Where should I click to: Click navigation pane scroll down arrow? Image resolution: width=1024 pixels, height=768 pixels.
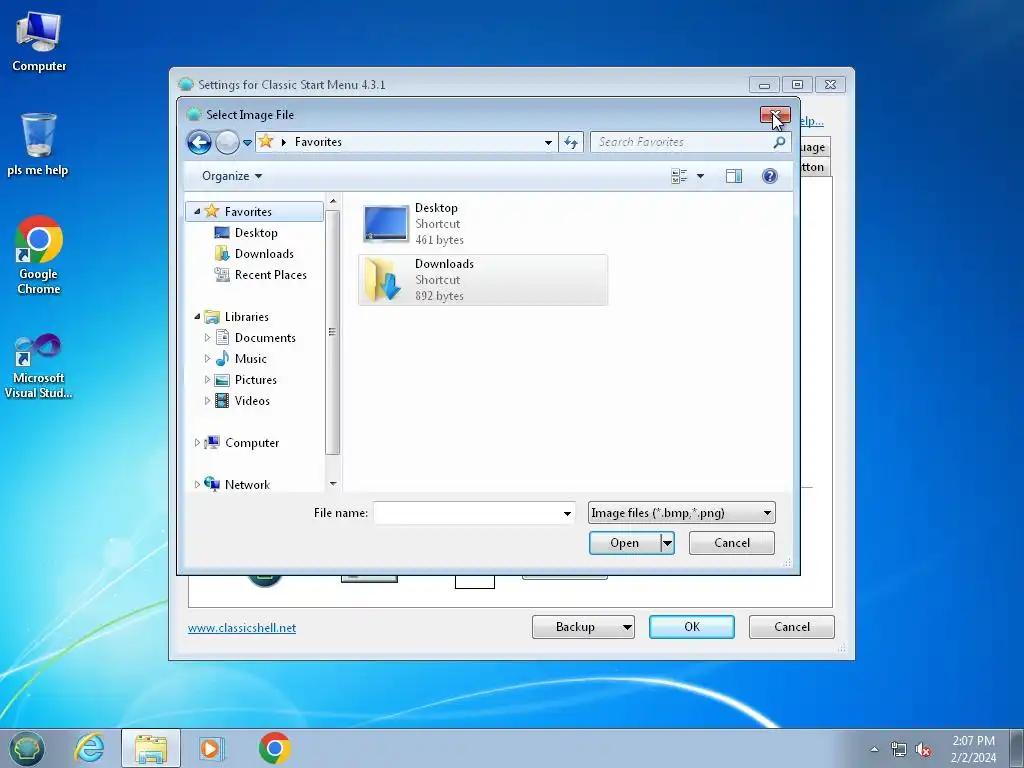(x=333, y=484)
